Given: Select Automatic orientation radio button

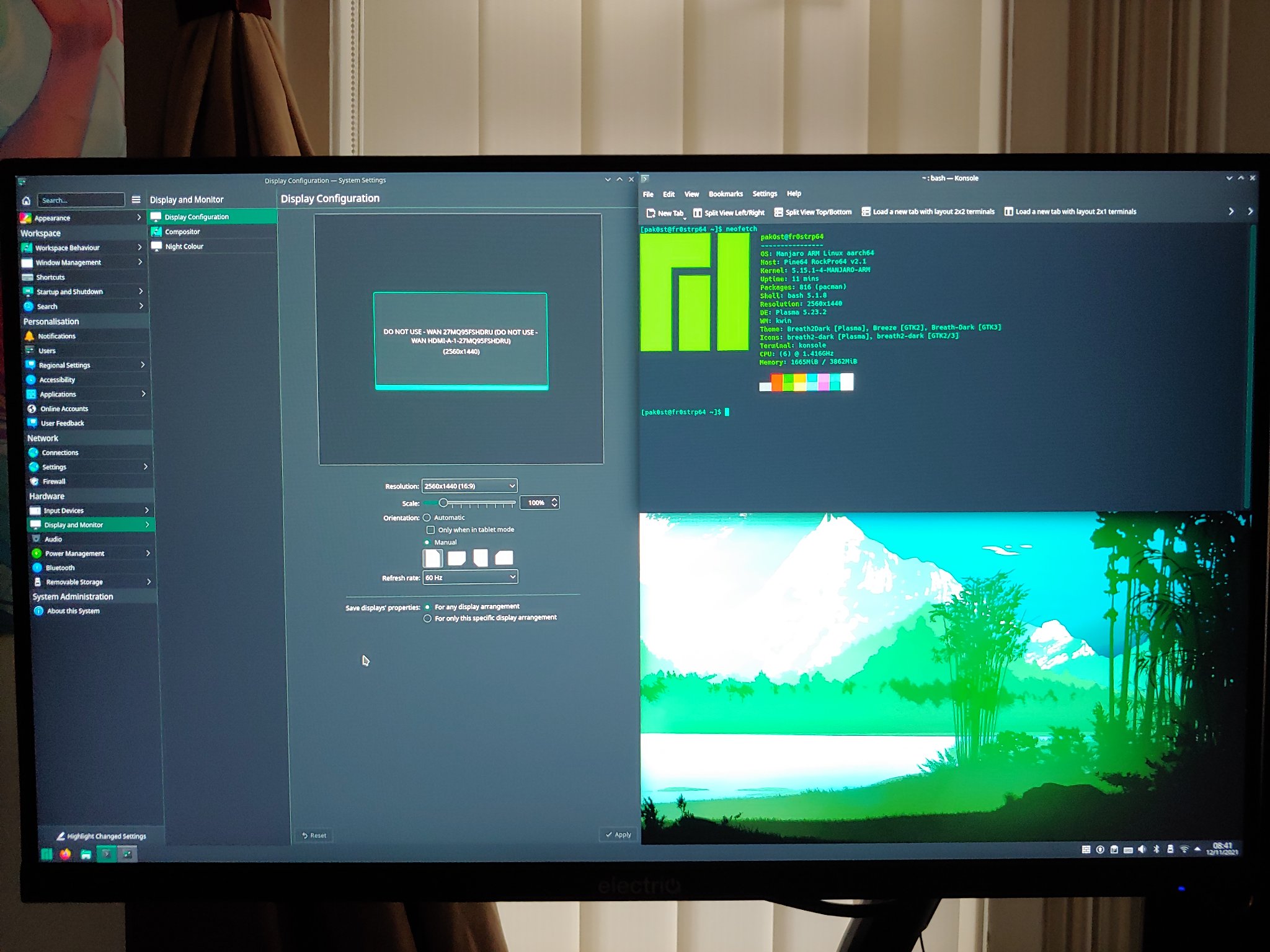Looking at the screenshot, I should click(x=427, y=518).
